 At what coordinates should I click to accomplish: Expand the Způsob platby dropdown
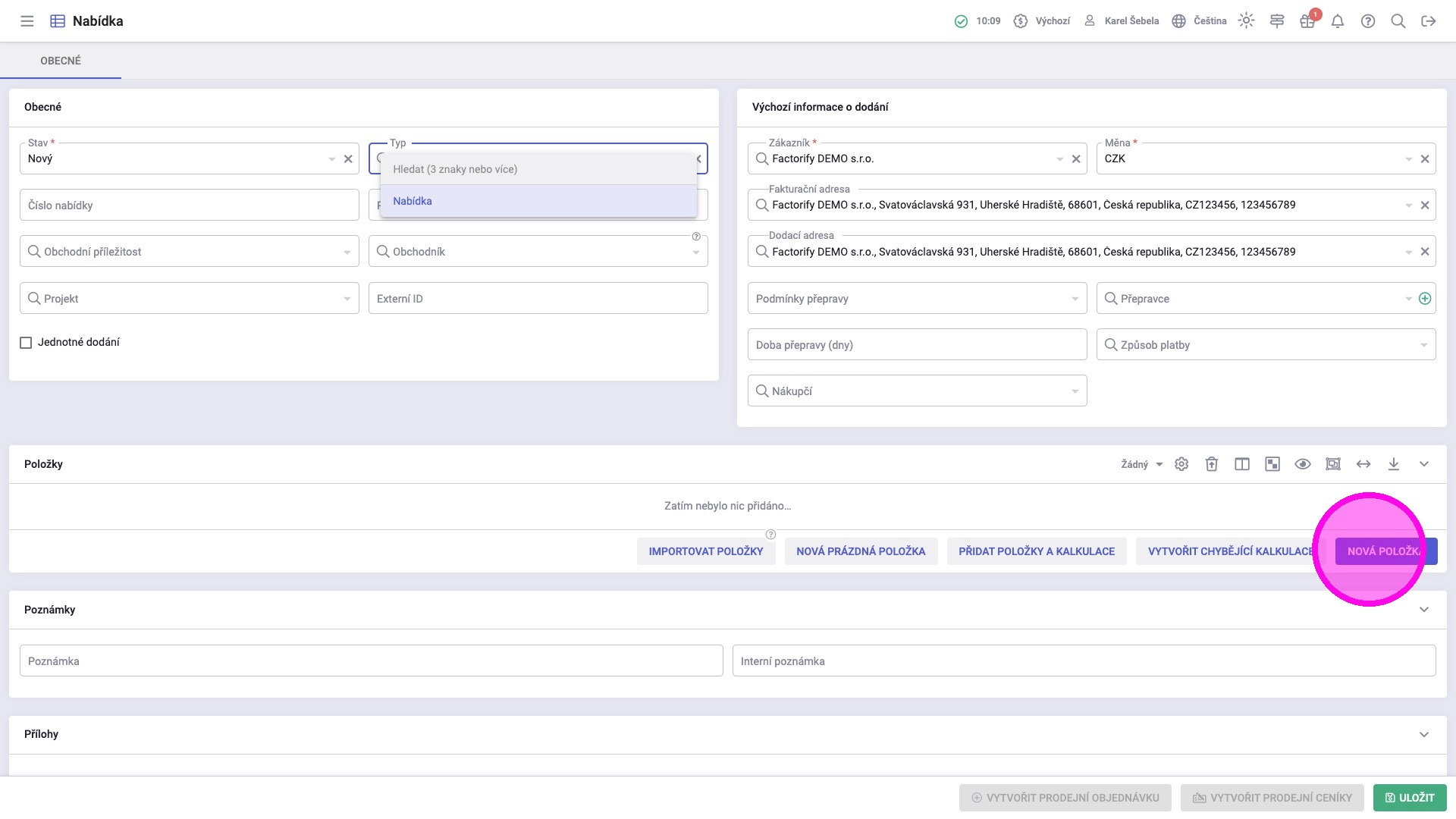(1423, 346)
